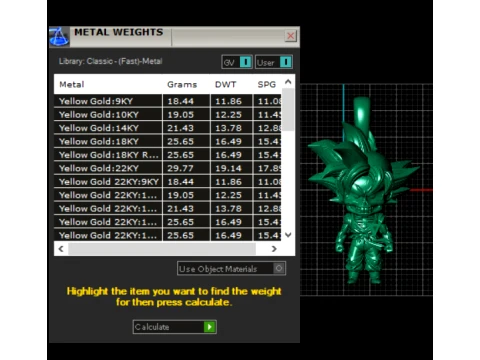Close the Metal Weights dialog
The height and width of the screenshot is (360, 480).
click(291, 36)
